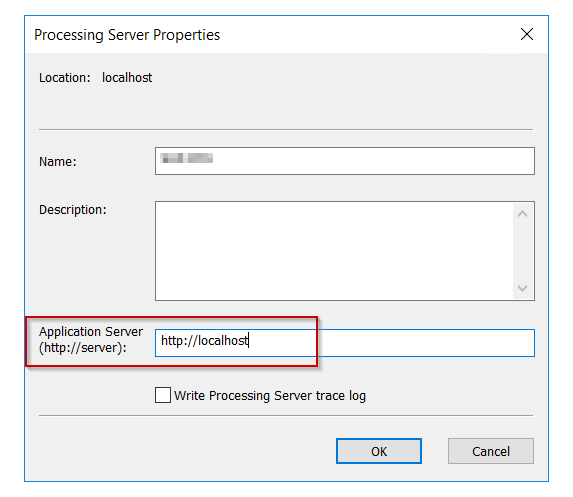Click the localhost location value text
This screenshot has height=497, width=573.
click(x=127, y=77)
